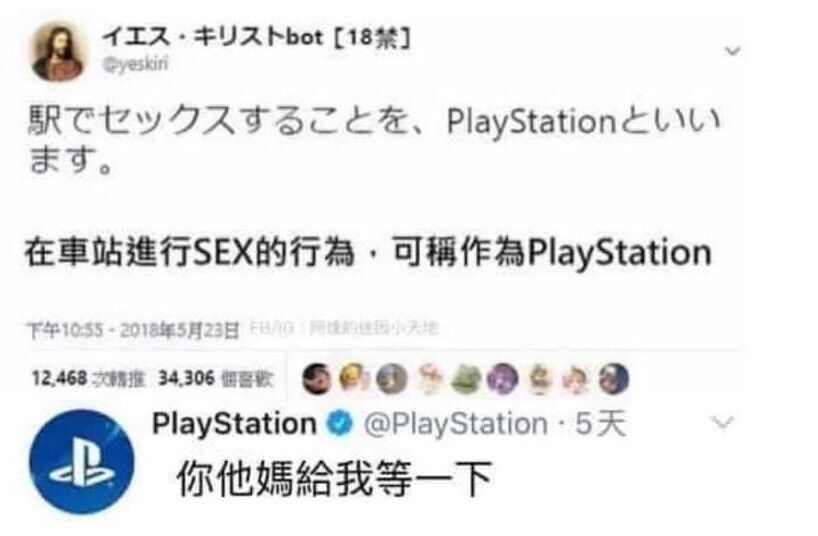
Task: Click the blue verified badge next to PlayStation
Action: tap(339, 423)
